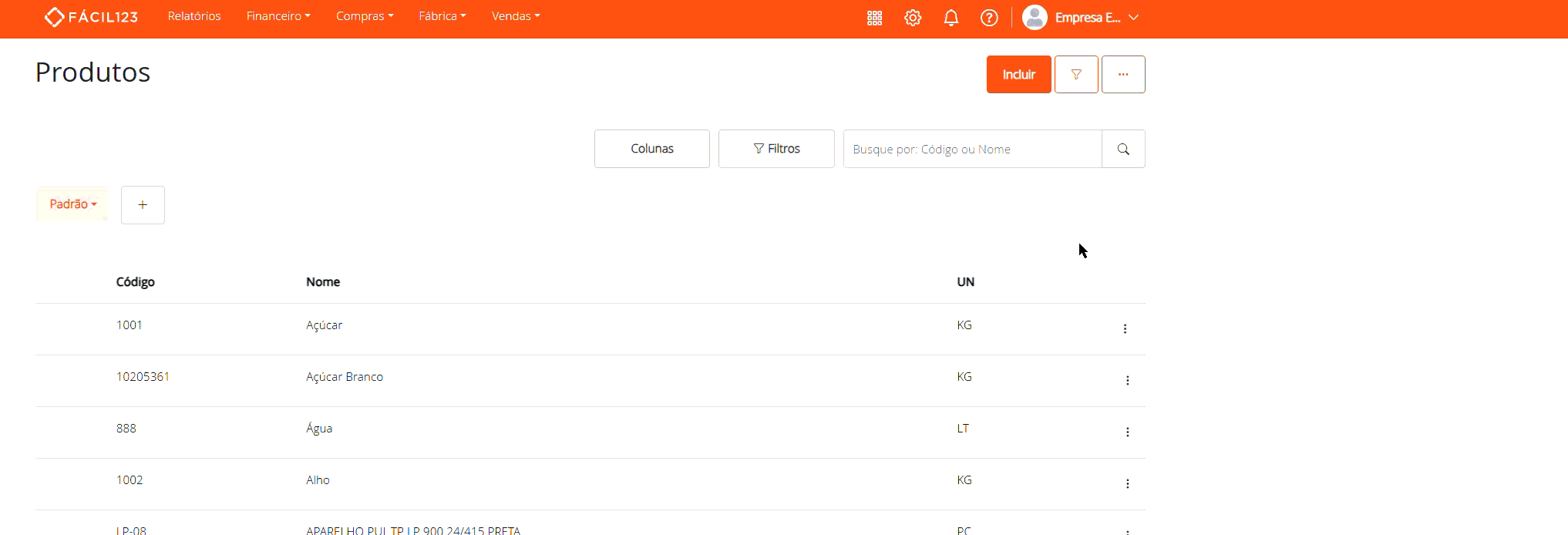Go to Relatórios
Image resolution: width=1568 pixels, height=535 pixels.
coord(194,16)
